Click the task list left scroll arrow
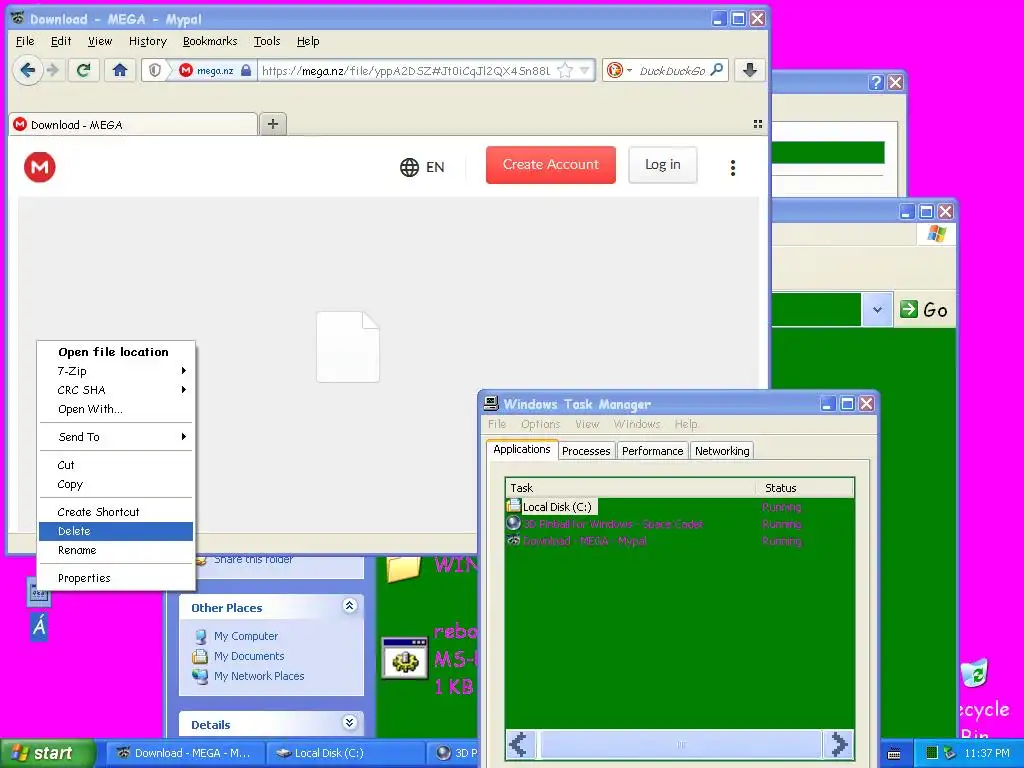This screenshot has height=768, width=1024. 519,744
